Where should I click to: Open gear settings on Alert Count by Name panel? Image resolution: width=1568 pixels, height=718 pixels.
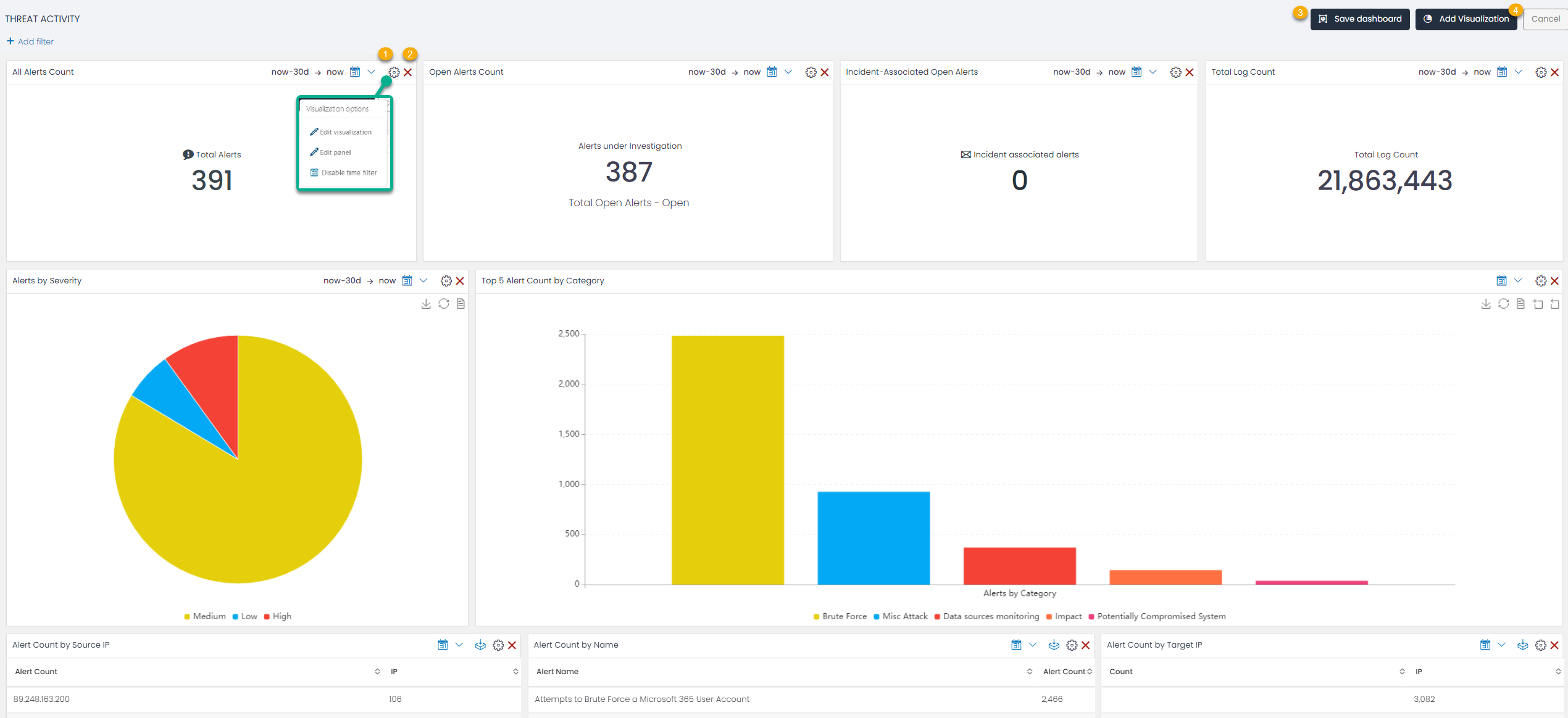(1072, 645)
